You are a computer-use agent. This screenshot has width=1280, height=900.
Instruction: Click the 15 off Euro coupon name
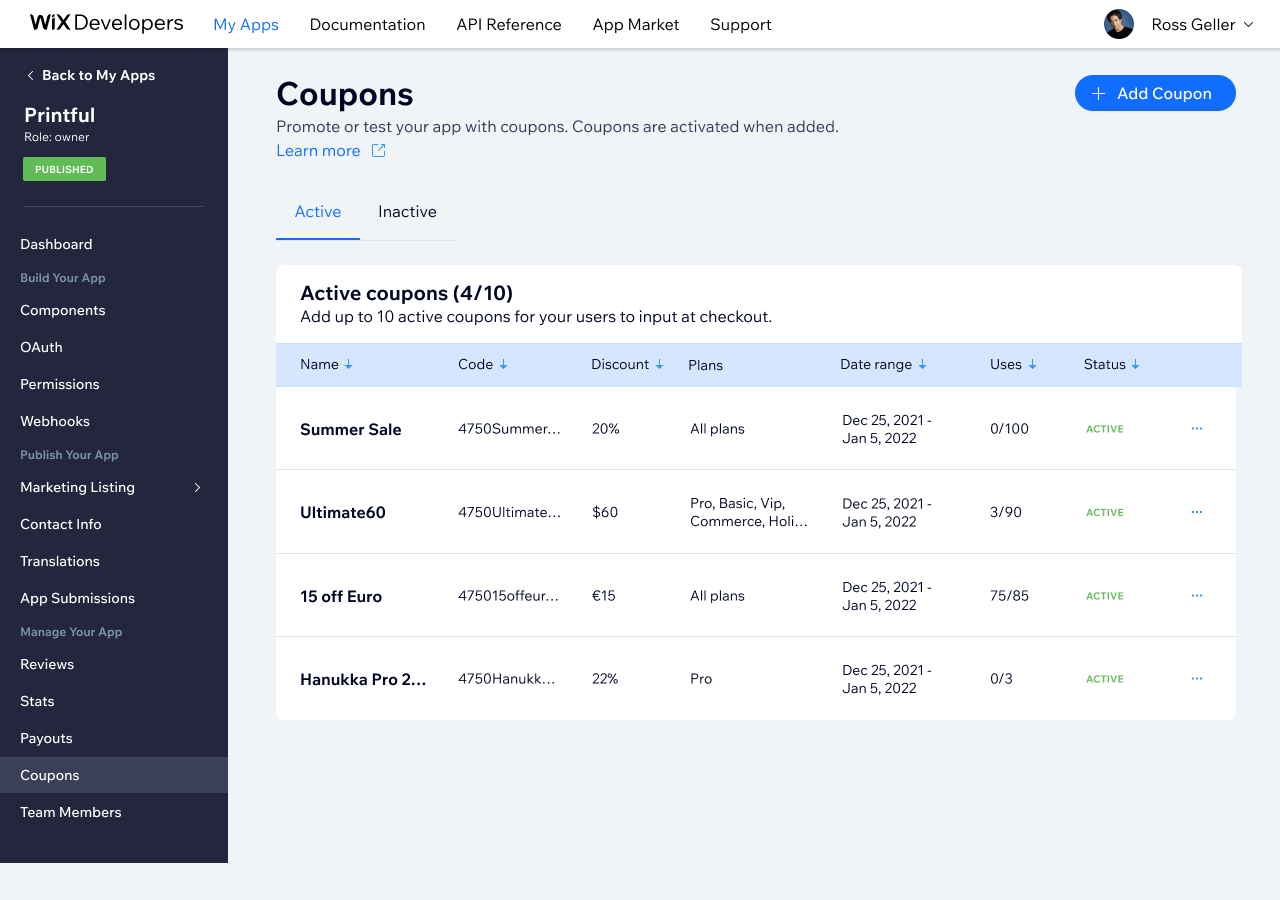(x=341, y=596)
